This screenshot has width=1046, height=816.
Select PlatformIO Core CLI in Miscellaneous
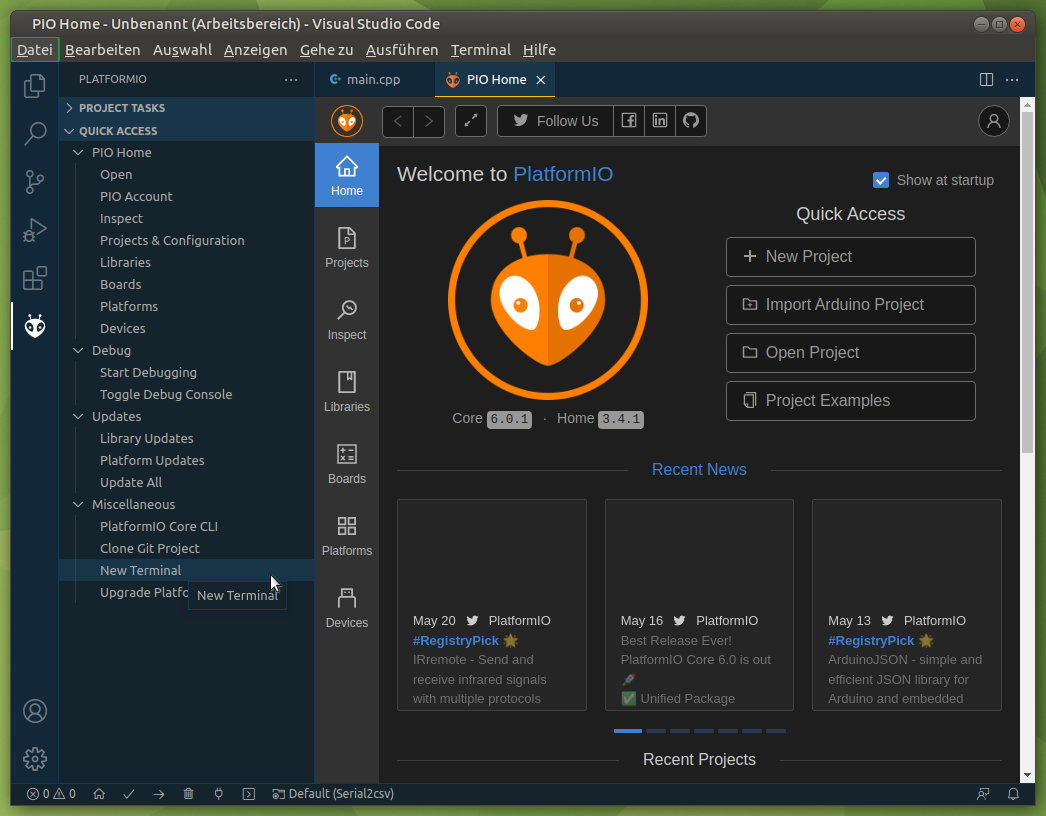pyautogui.click(x=159, y=526)
